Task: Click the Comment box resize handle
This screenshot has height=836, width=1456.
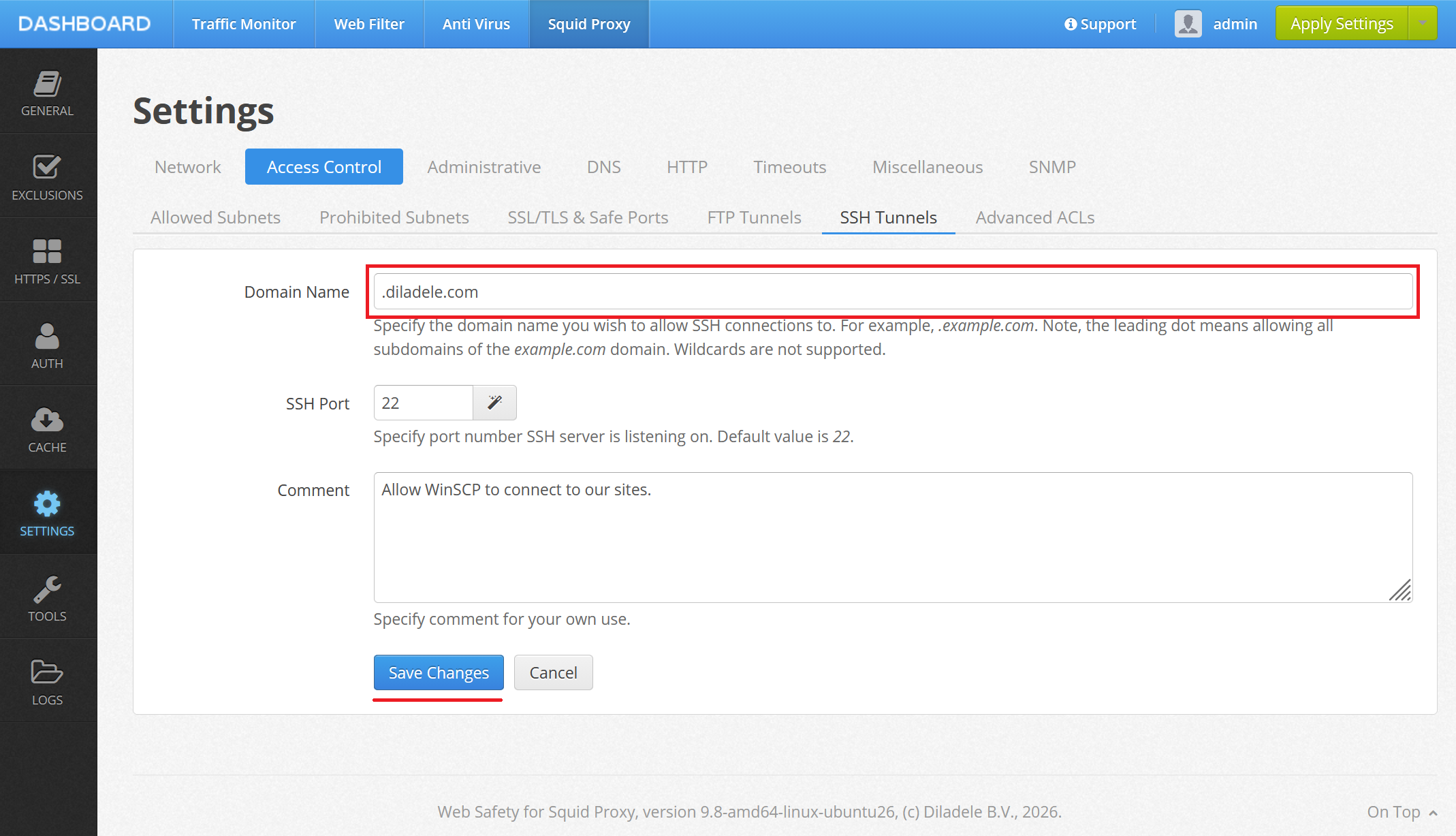Action: [x=1400, y=590]
